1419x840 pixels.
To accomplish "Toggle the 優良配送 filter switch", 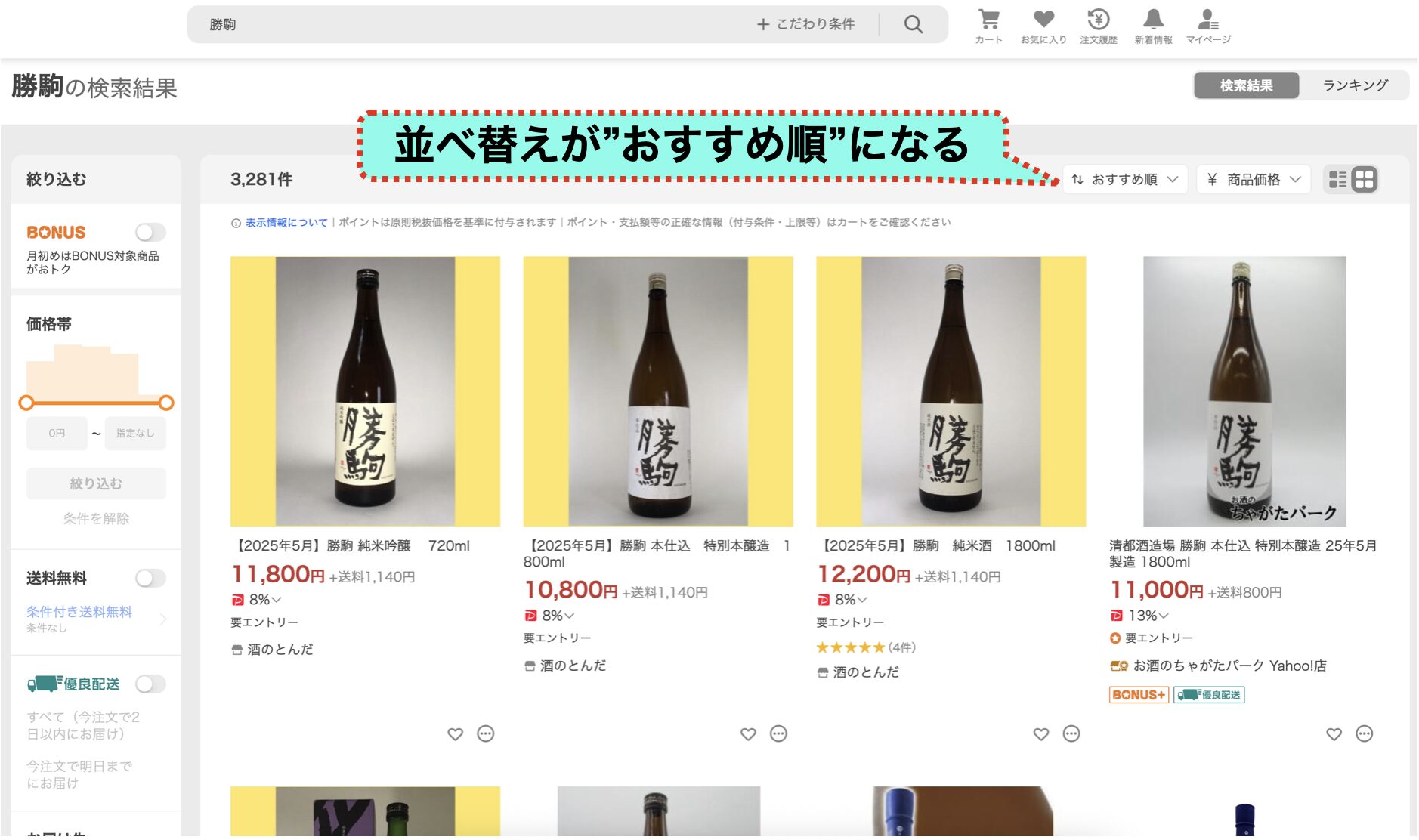I will [x=150, y=684].
